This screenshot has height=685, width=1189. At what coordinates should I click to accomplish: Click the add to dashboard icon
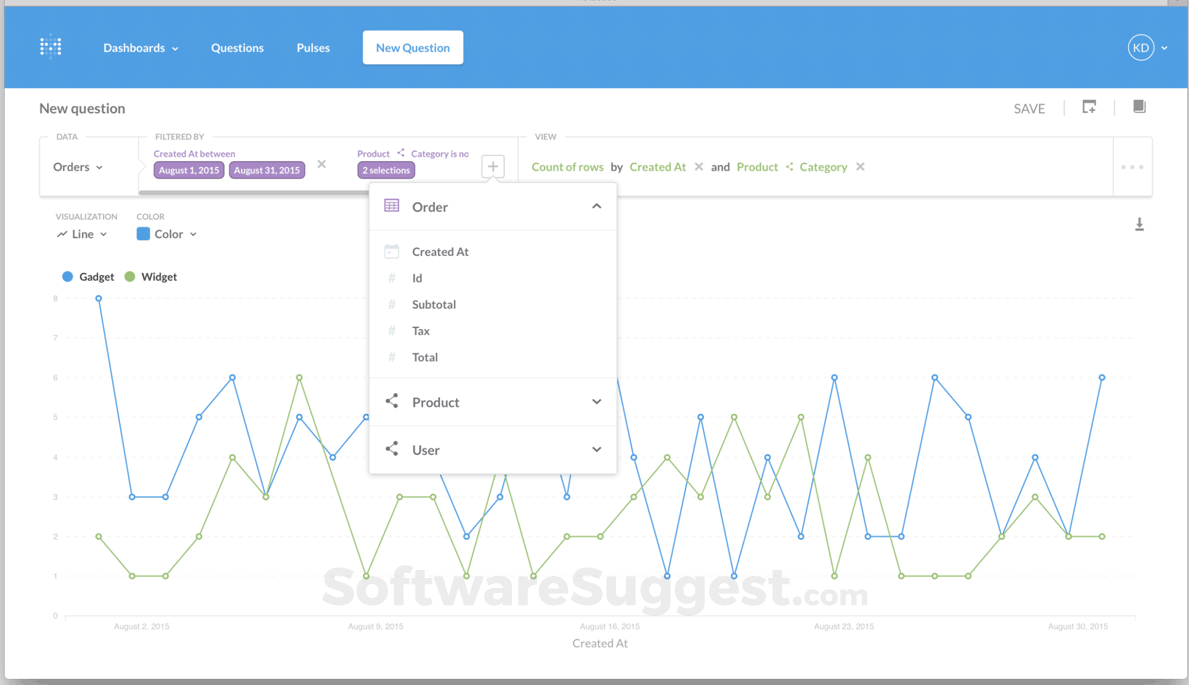[1089, 107]
